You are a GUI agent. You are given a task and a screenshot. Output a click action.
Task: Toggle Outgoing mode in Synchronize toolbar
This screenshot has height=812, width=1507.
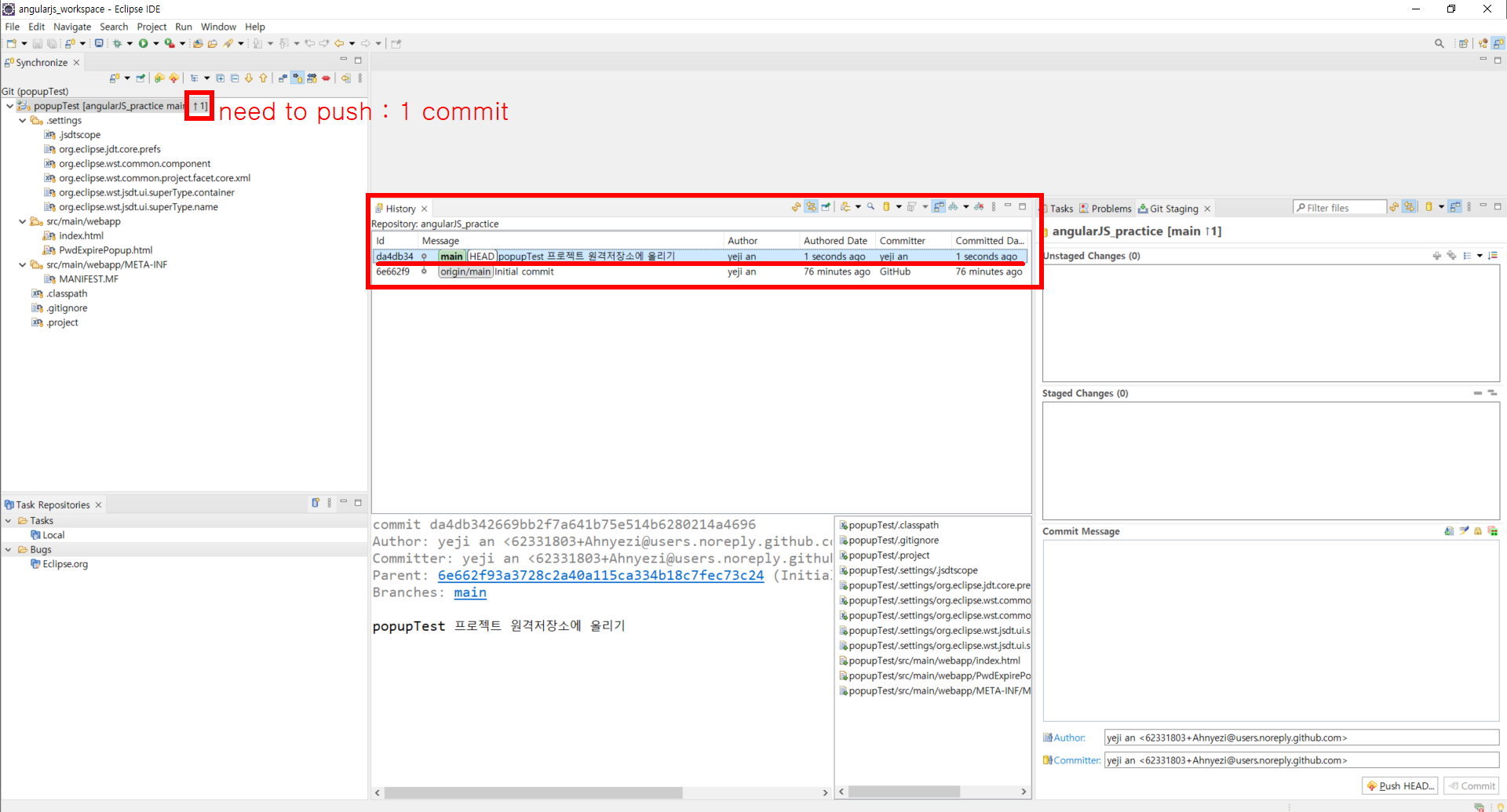297,78
